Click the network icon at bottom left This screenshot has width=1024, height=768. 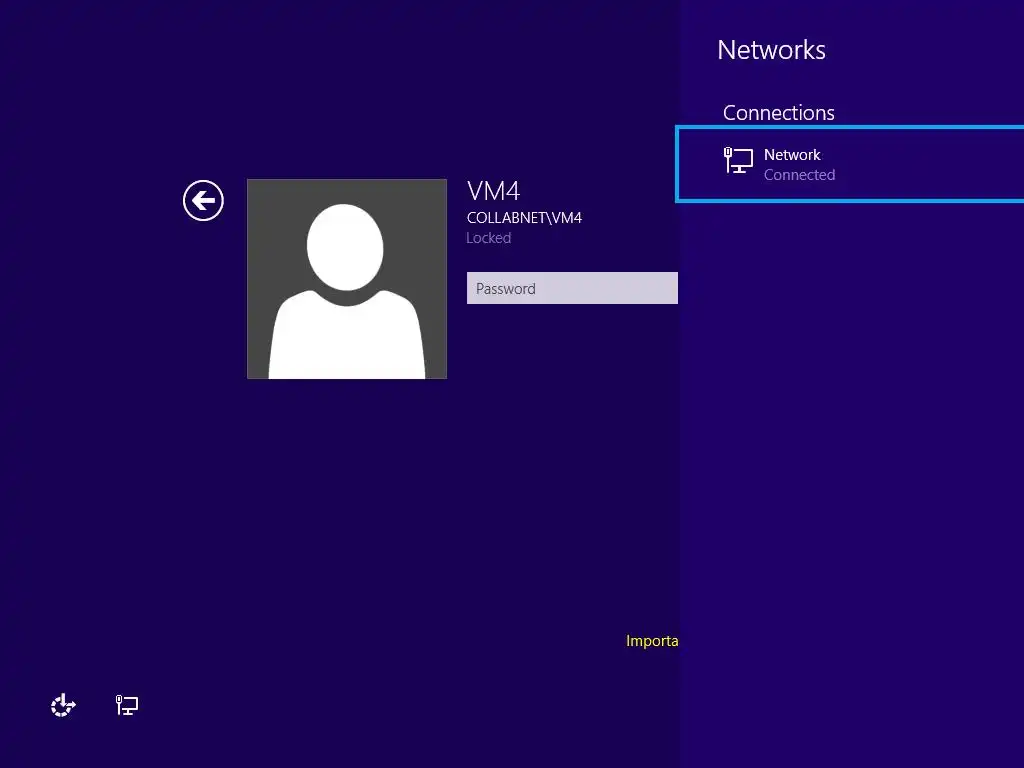[x=127, y=705]
